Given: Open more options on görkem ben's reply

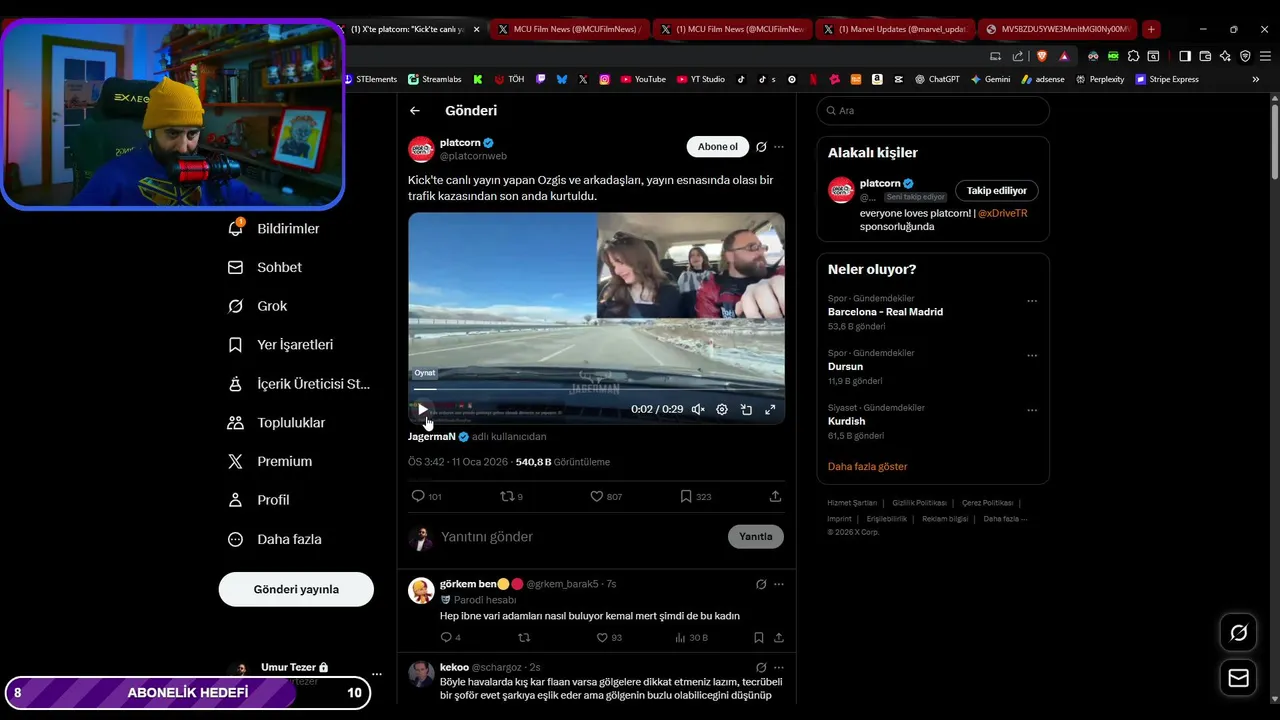Looking at the screenshot, I should 779,584.
